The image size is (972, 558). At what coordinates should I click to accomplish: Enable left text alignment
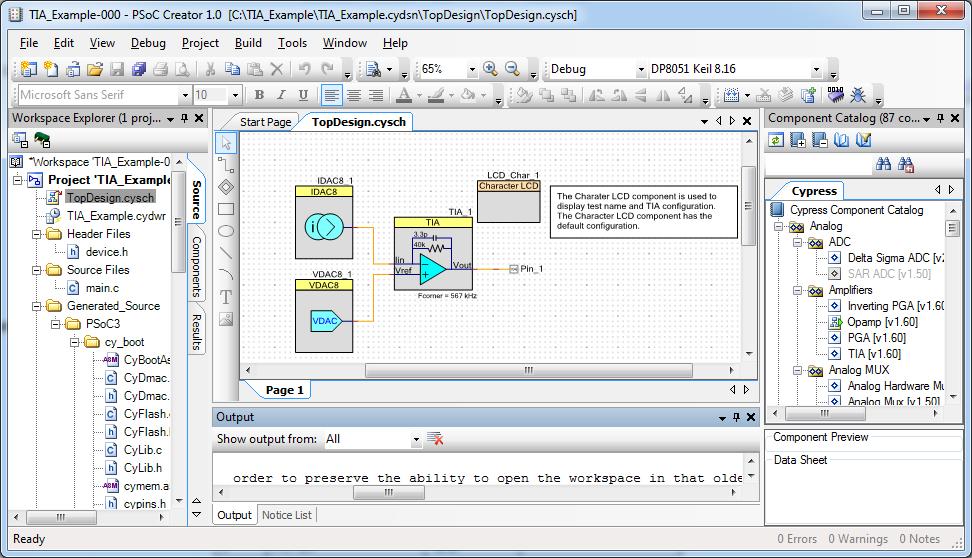[x=331, y=95]
